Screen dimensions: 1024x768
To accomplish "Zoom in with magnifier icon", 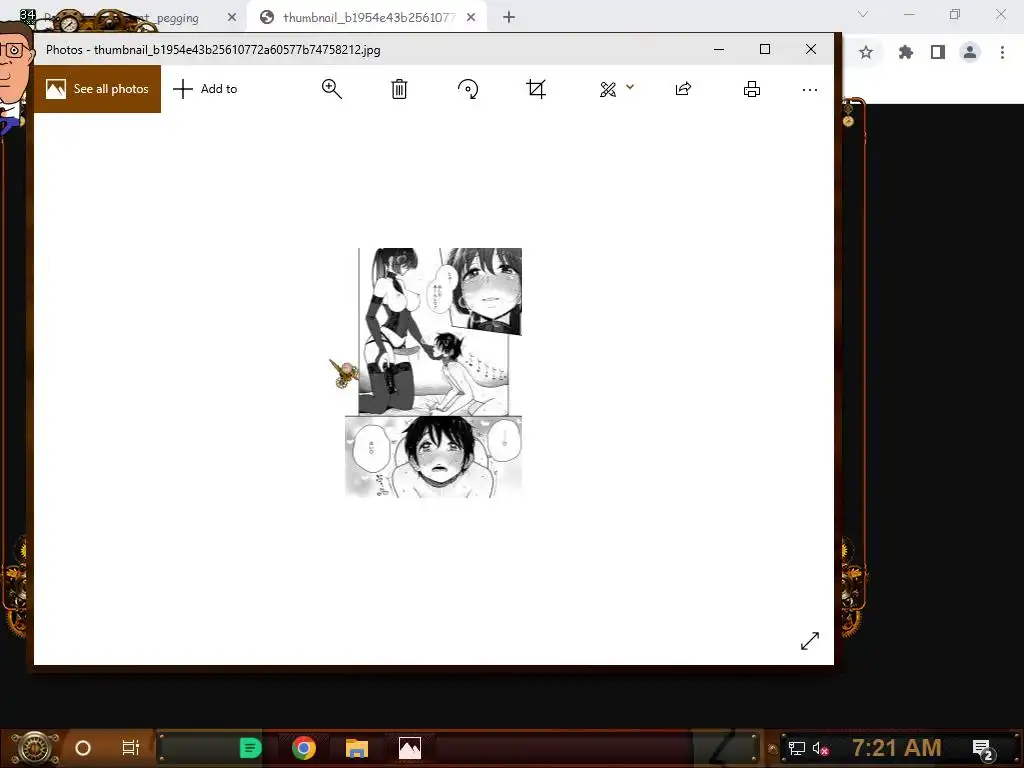I will tap(332, 89).
